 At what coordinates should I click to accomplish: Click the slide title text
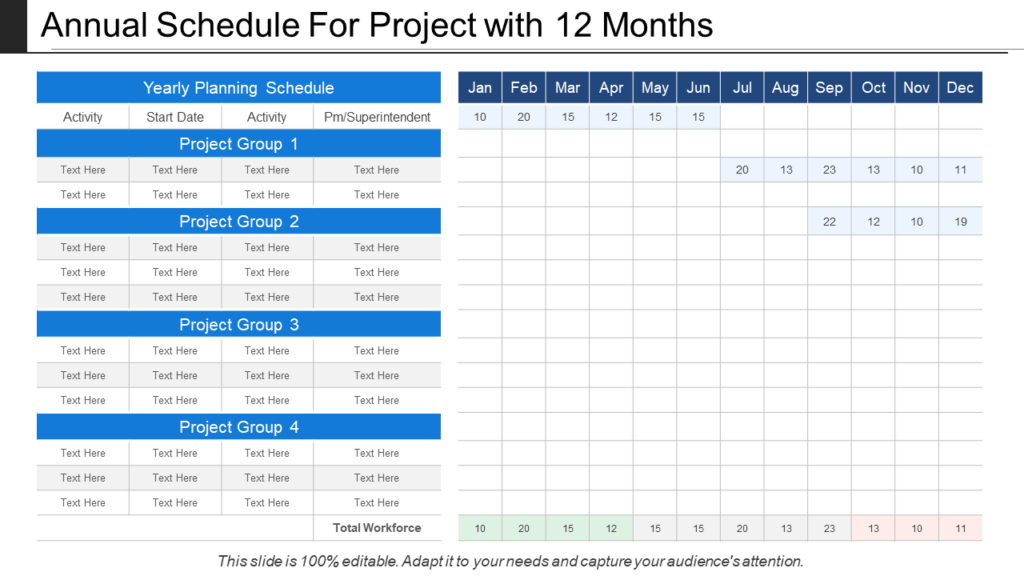(x=377, y=25)
